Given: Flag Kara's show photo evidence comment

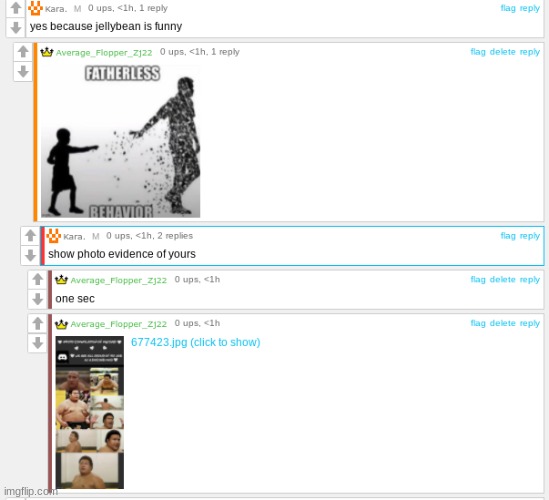Looking at the screenshot, I should click(x=508, y=236).
